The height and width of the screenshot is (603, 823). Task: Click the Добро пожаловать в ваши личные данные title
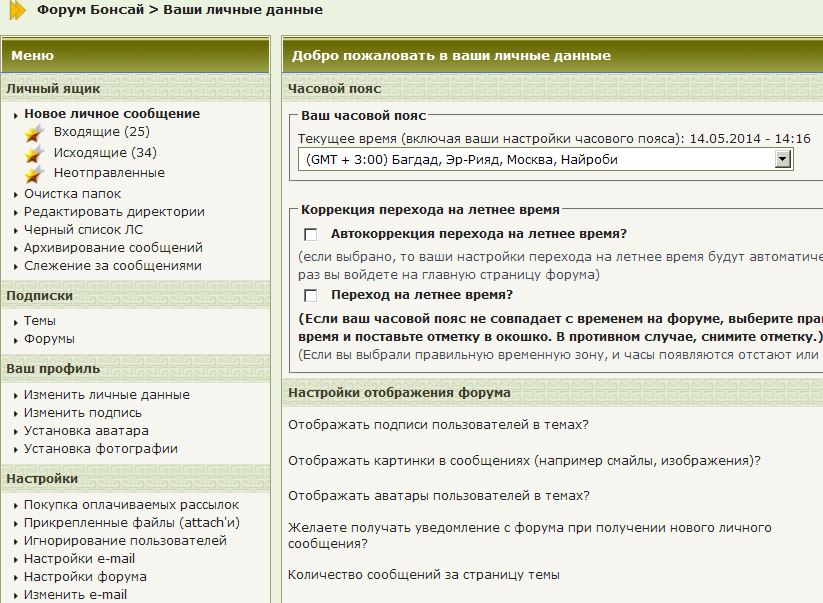(x=451, y=55)
